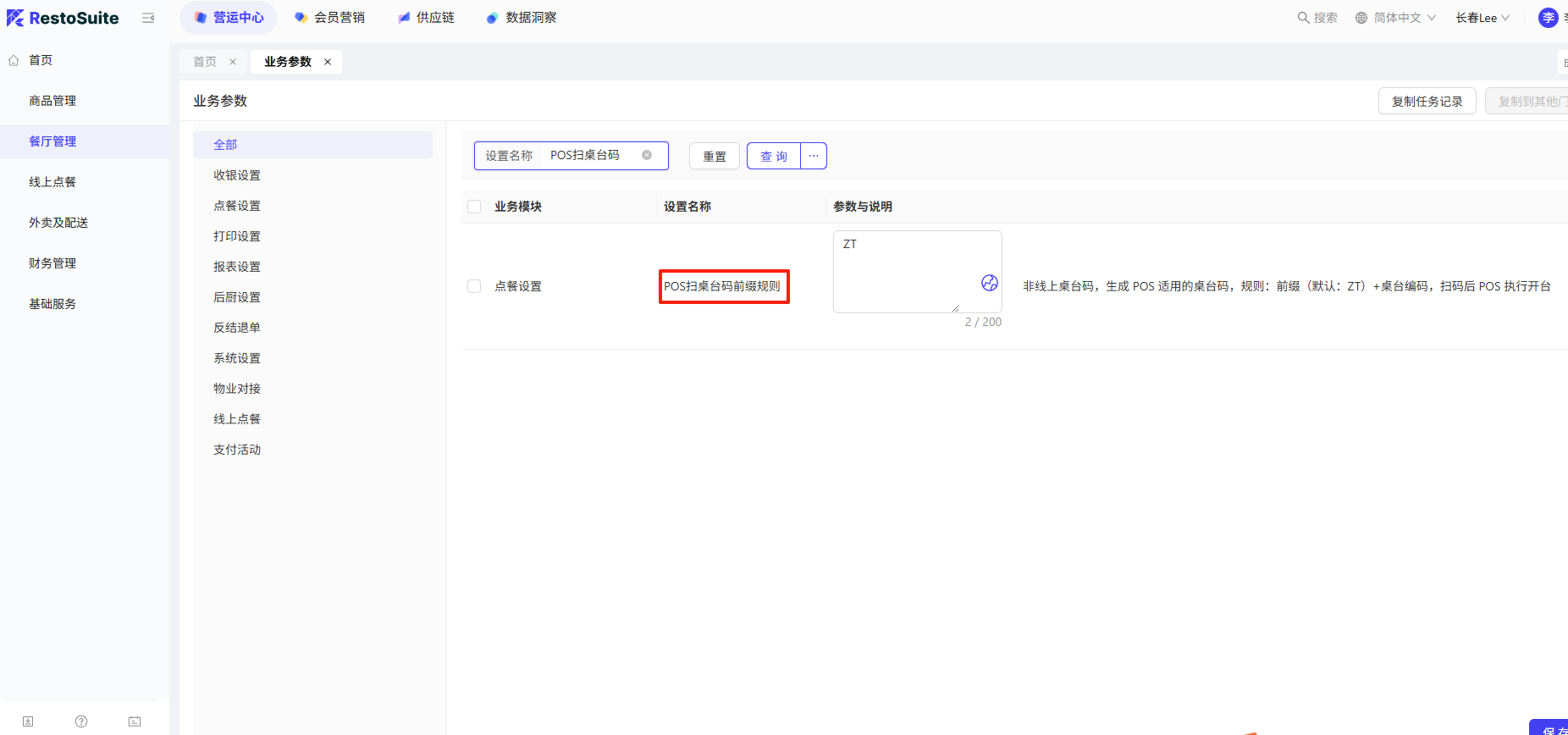
Task: Collapse the sidebar menu icon
Action: click(x=148, y=18)
